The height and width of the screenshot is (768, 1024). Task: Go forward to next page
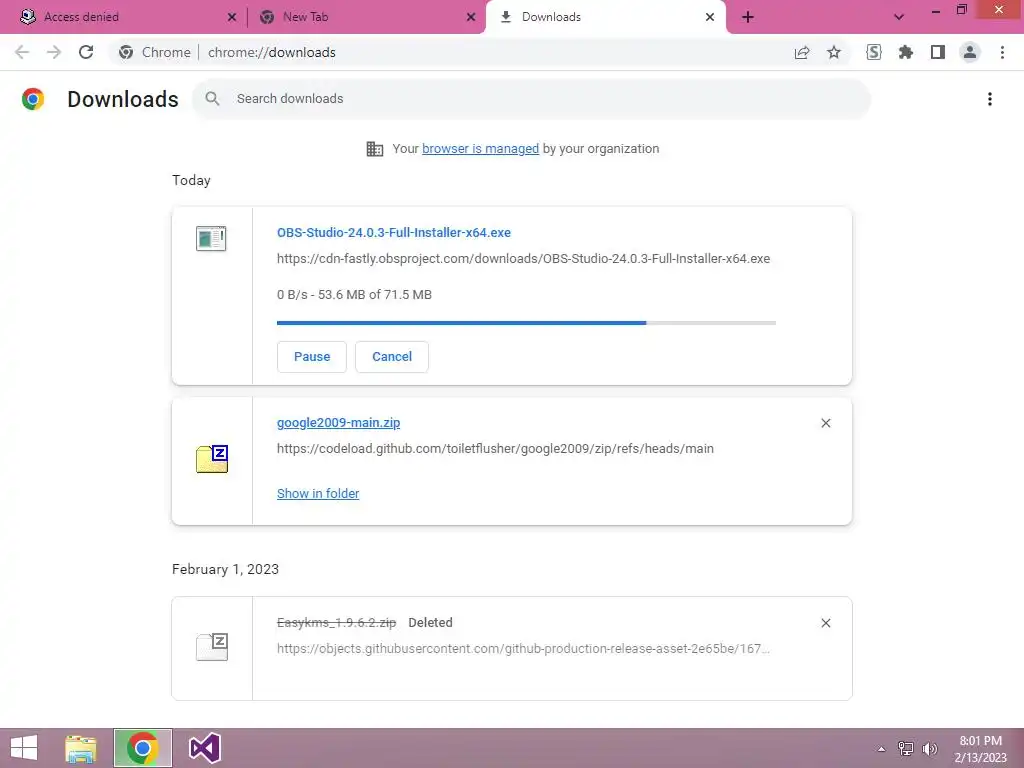tap(54, 52)
